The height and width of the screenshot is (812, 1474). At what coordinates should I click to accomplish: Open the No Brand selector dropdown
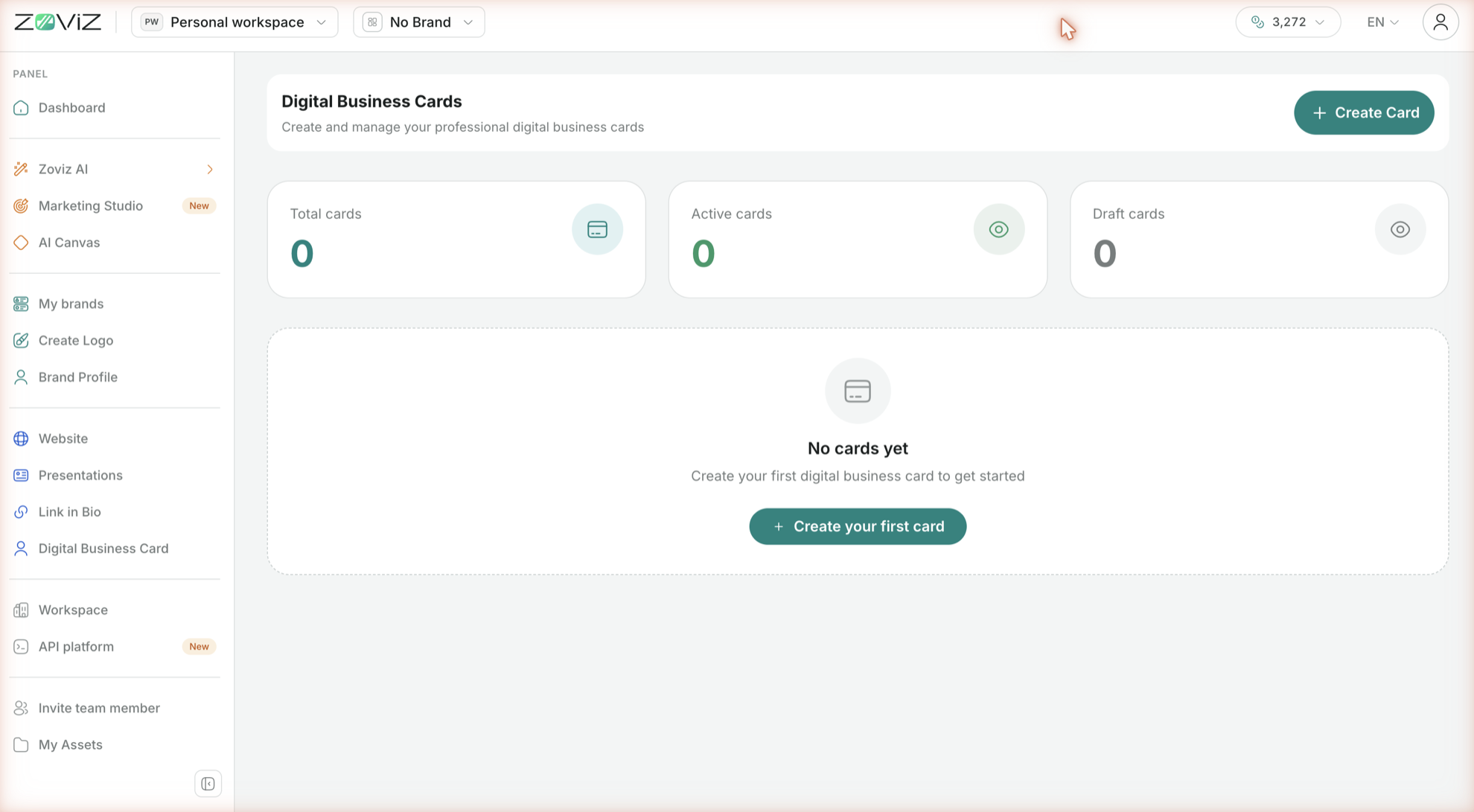pos(419,22)
